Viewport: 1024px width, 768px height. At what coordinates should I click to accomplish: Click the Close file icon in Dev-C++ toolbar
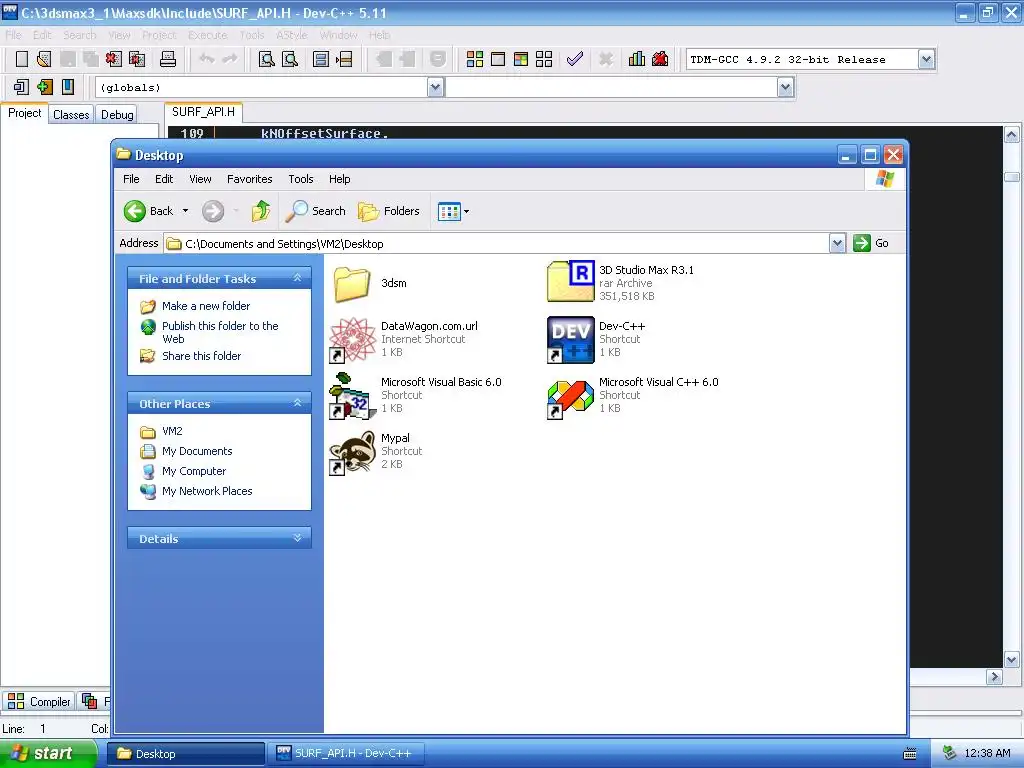tap(114, 59)
